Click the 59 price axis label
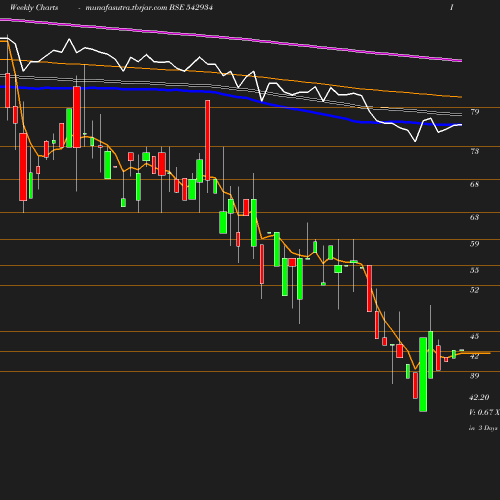500x500 pixels. point(475,244)
